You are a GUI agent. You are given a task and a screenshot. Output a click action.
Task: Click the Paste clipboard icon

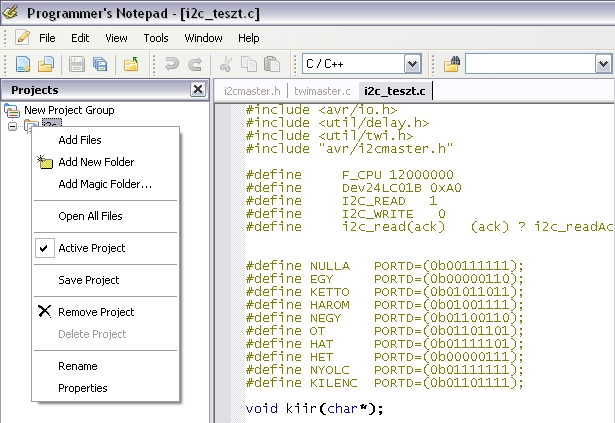click(272, 64)
